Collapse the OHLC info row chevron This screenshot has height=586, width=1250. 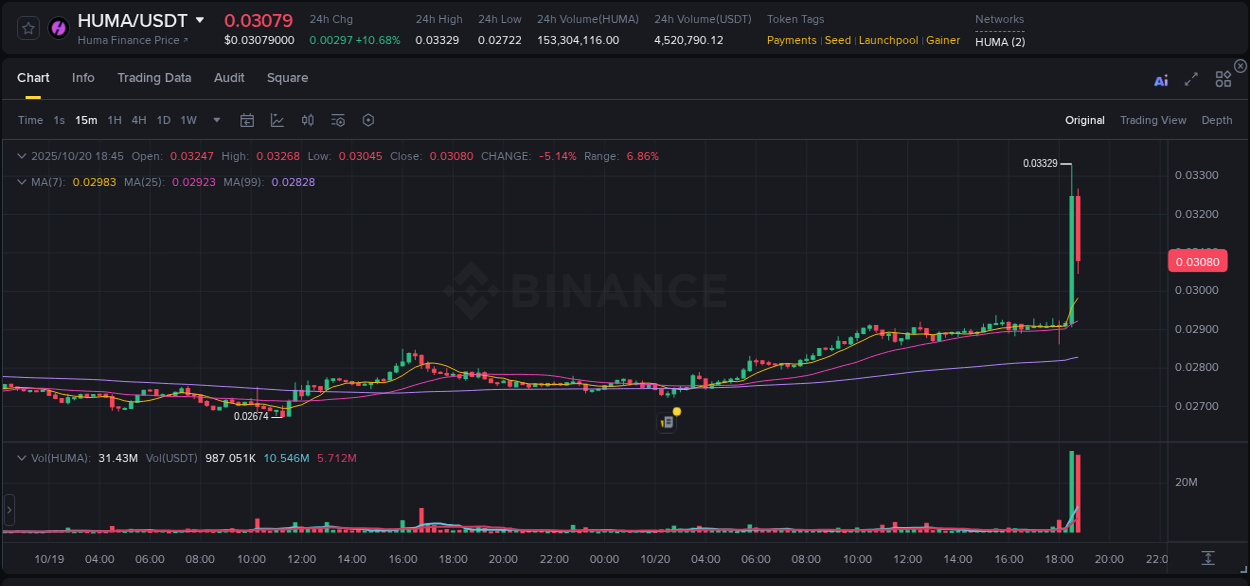22,156
